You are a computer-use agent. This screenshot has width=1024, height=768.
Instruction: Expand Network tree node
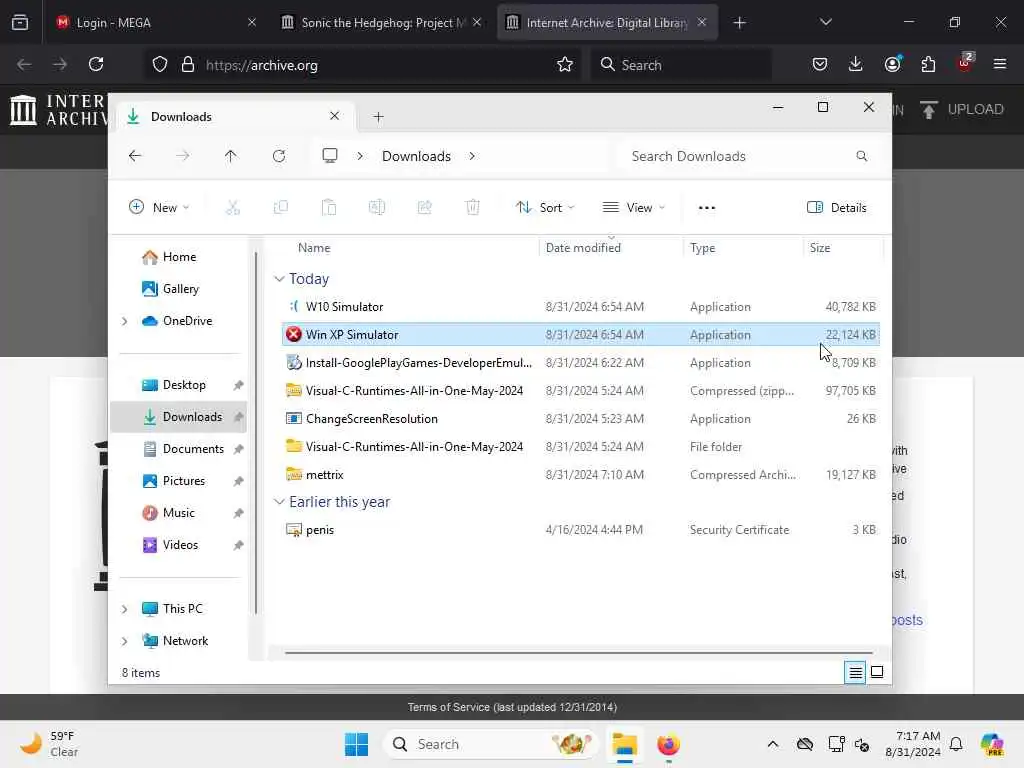point(125,641)
